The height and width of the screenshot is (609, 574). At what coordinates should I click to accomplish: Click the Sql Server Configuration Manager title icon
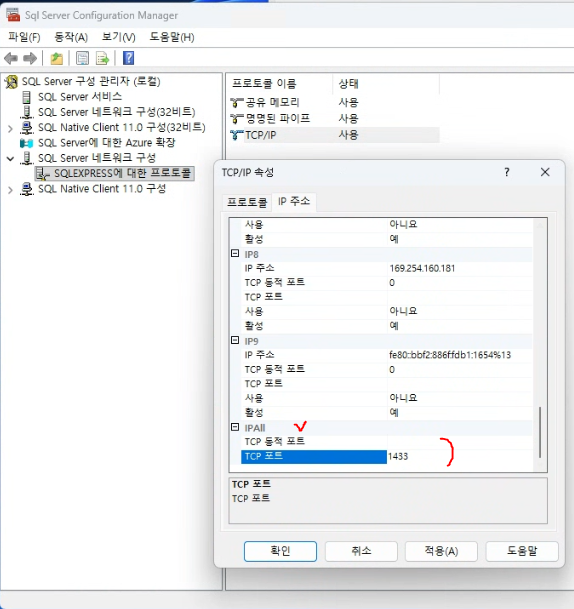[12, 15]
